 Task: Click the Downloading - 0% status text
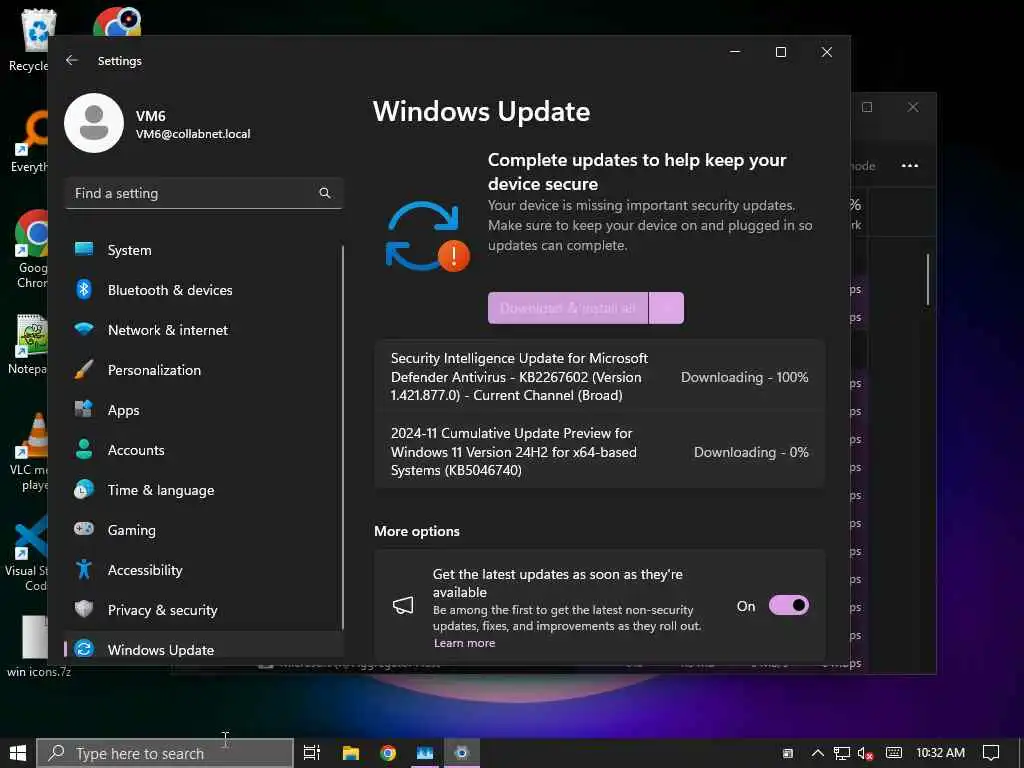pos(751,453)
